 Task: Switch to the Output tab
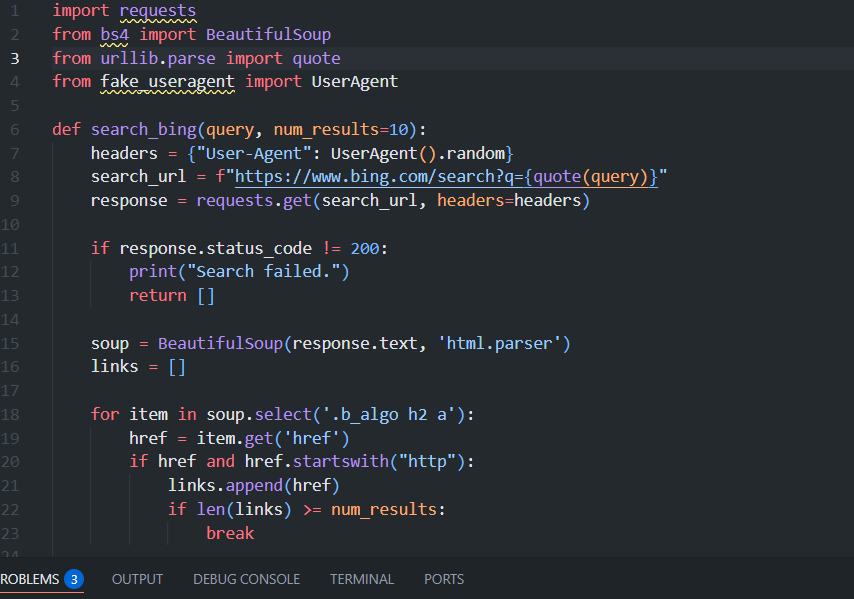point(137,579)
